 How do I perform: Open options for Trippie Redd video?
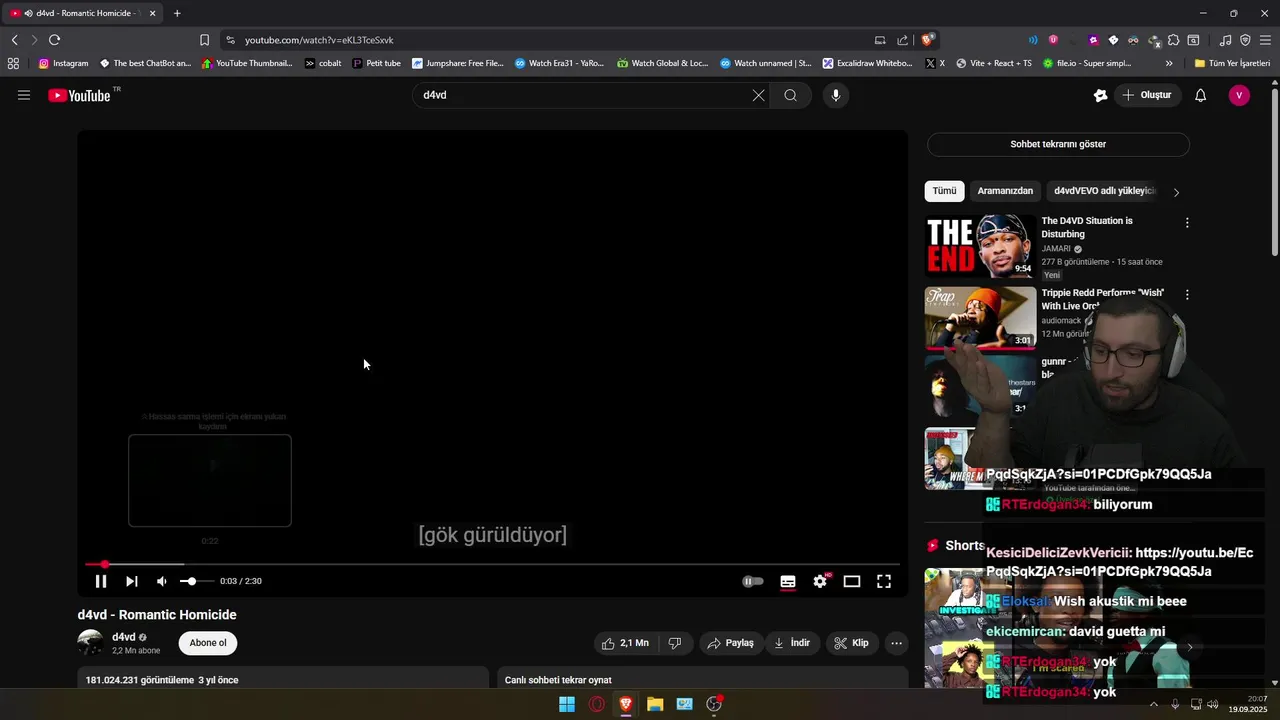(1187, 295)
